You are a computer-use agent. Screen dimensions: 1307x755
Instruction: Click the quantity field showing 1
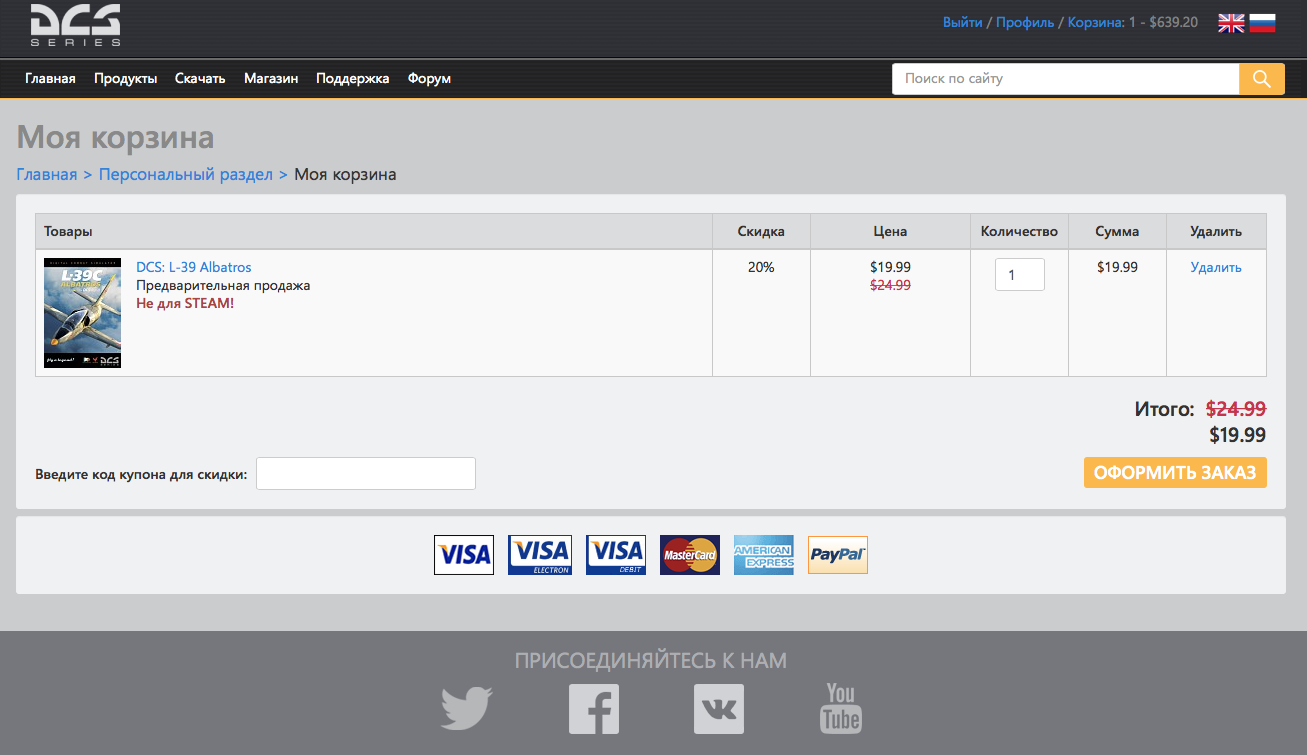(x=1020, y=275)
